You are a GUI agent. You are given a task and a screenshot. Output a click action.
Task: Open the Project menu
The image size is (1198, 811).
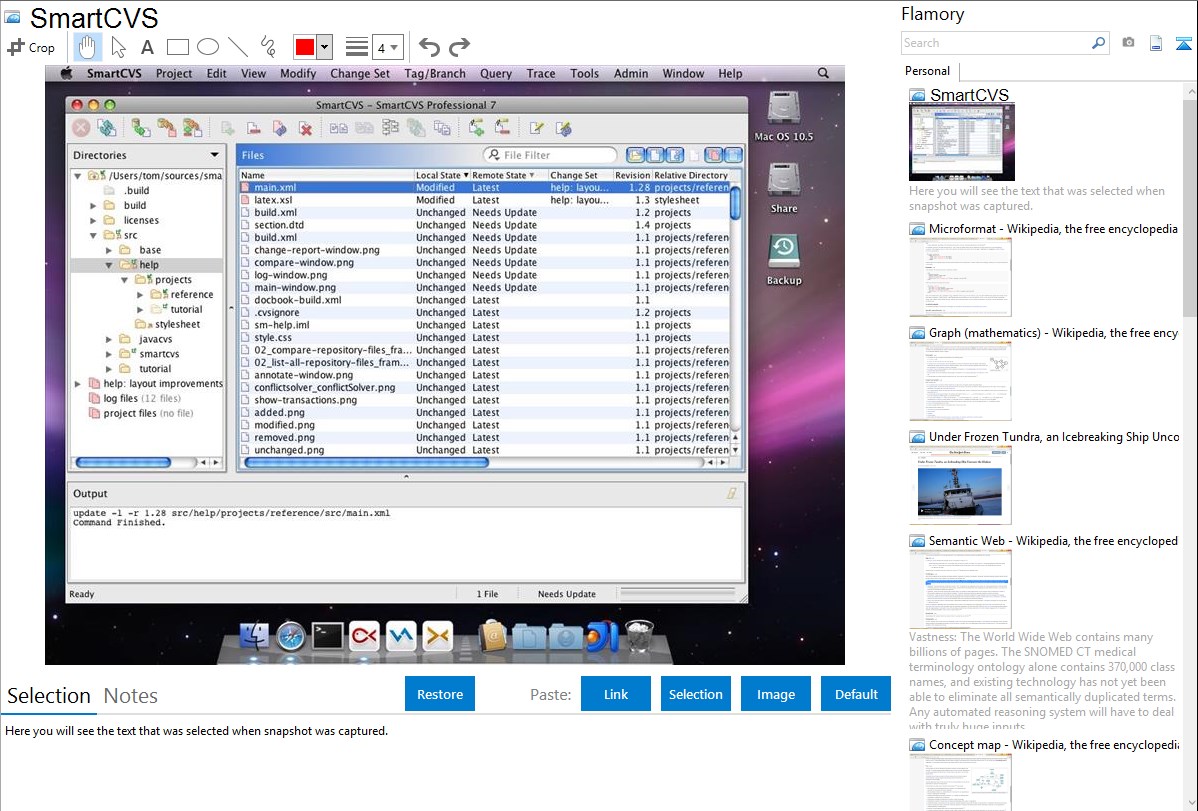tap(174, 73)
